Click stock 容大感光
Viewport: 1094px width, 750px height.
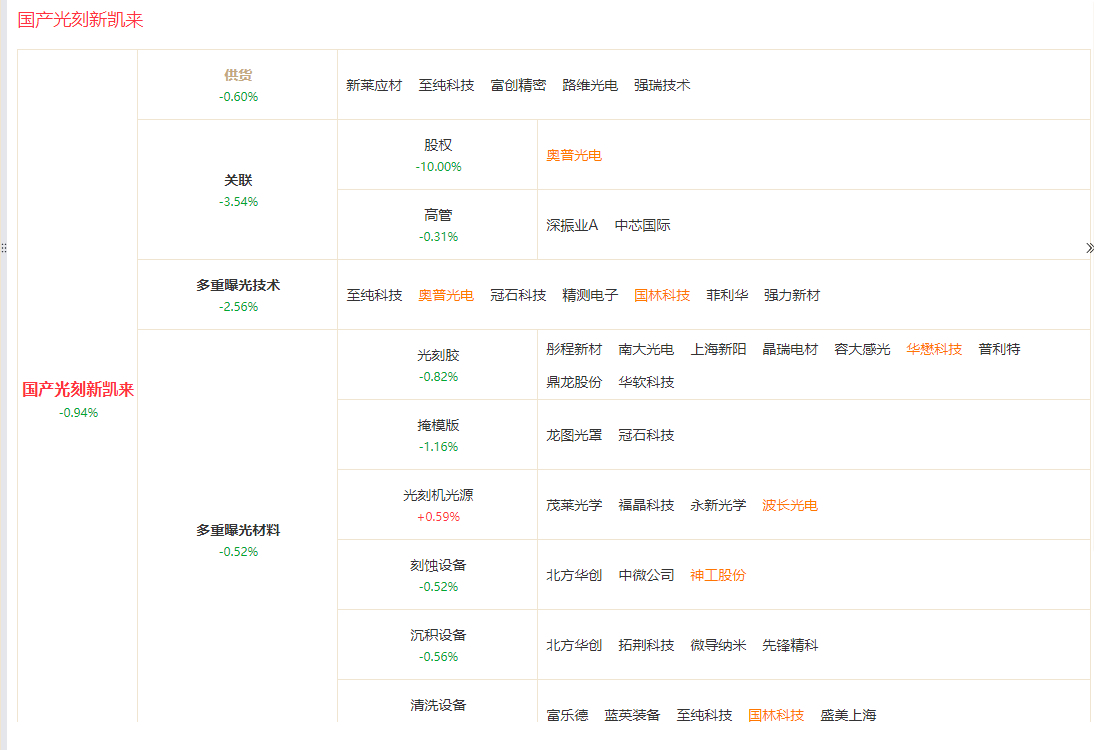862,349
